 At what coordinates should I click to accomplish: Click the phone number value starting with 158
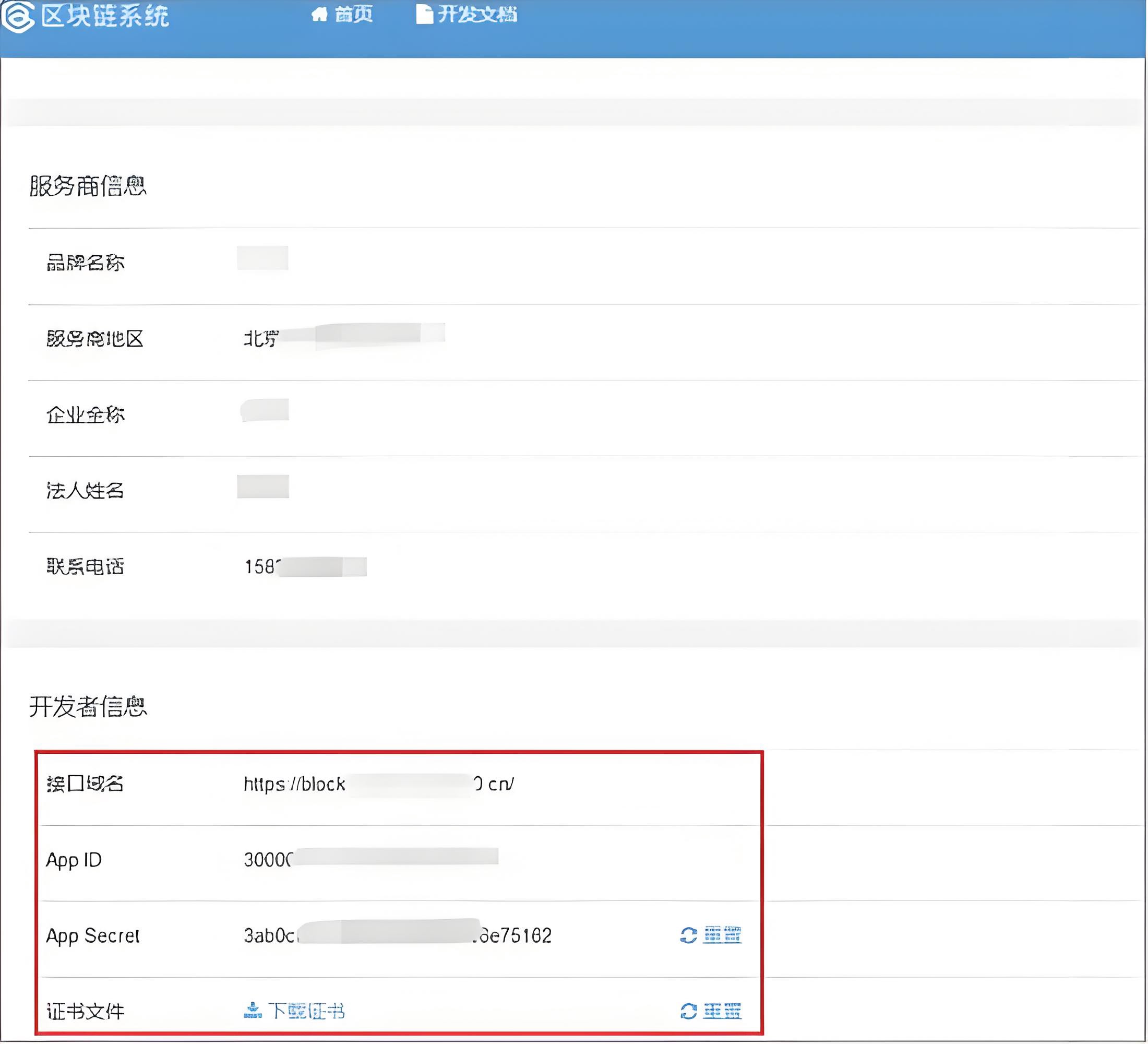[305, 567]
